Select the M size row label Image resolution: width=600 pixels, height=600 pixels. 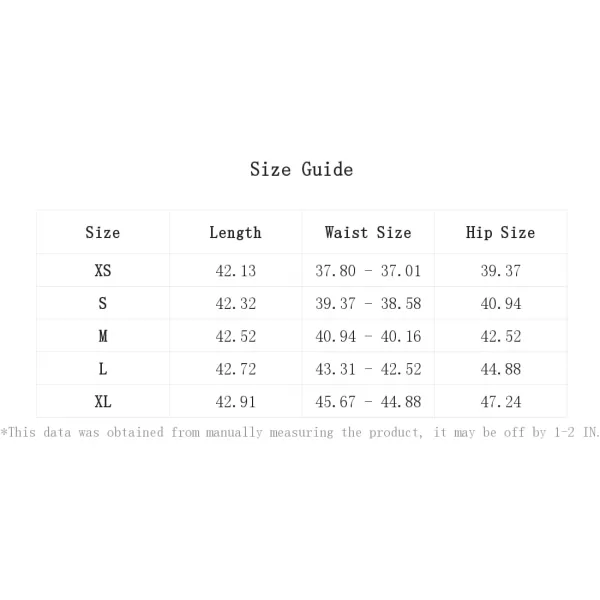point(103,336)
